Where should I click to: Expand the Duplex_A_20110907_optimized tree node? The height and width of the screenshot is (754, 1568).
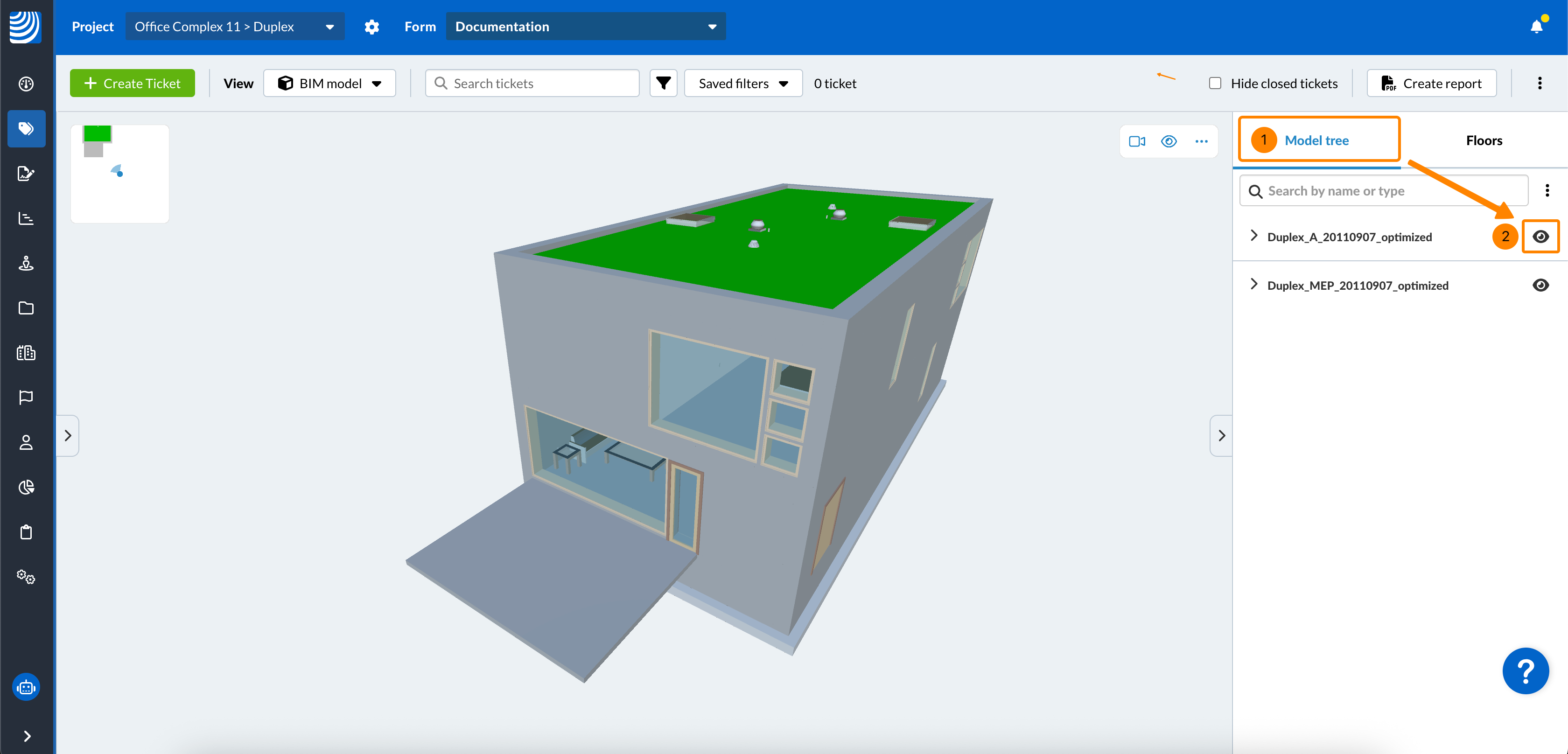point(1253,236)
